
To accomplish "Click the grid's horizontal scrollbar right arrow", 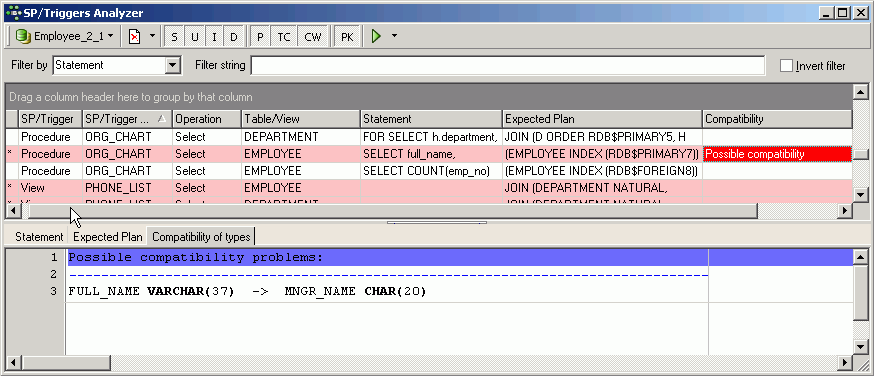I will [845, 211].
